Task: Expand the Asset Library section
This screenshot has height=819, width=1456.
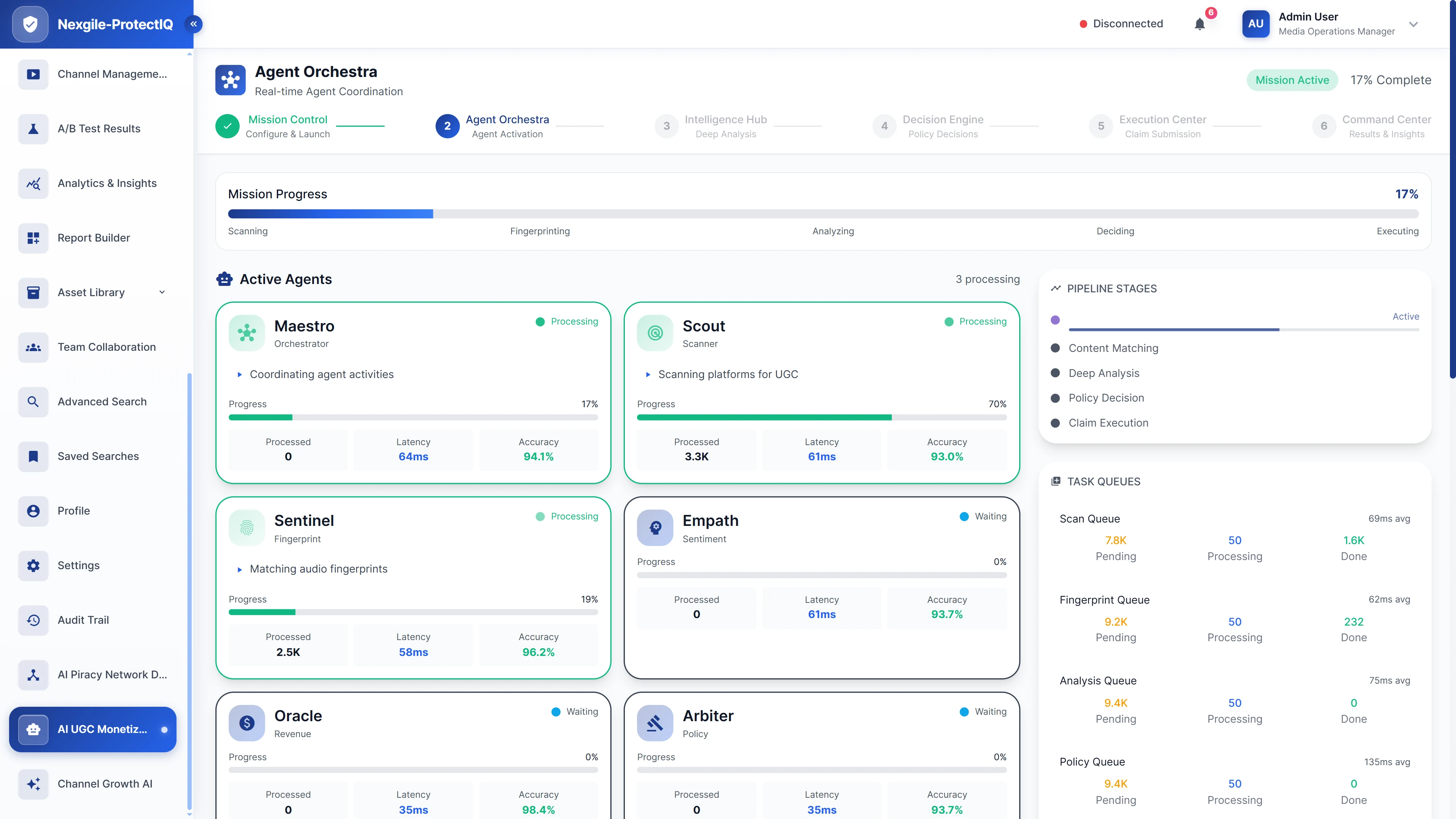Action: [x=162, y=292]
